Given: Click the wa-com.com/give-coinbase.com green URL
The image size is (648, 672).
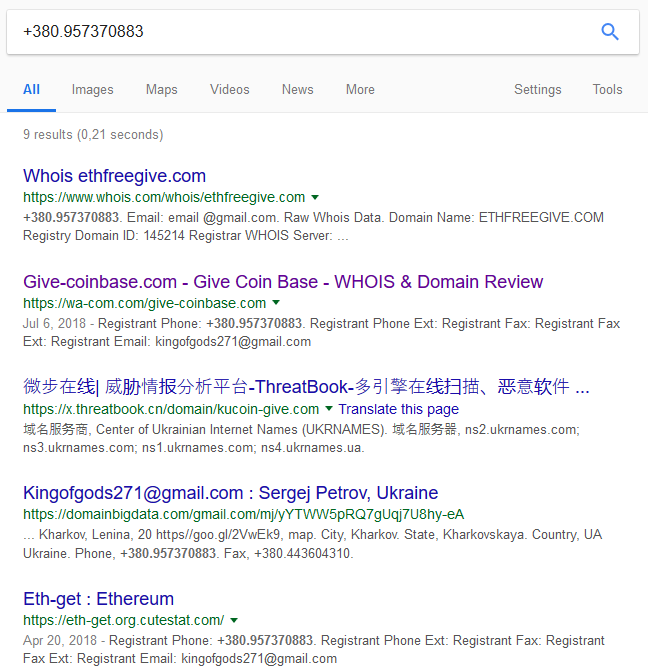Looking at the screenshot, I should pyautogui.click(x=144, y=303).
